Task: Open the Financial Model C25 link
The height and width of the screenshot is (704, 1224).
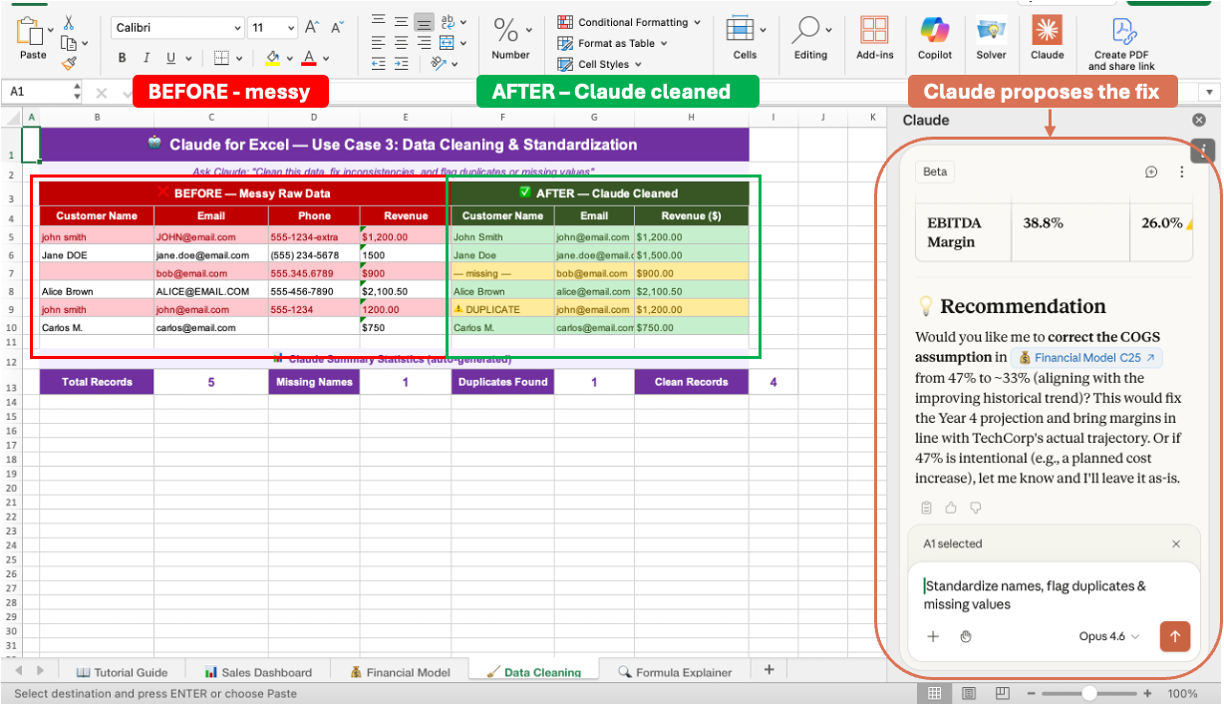Action: coord(1086,357)
